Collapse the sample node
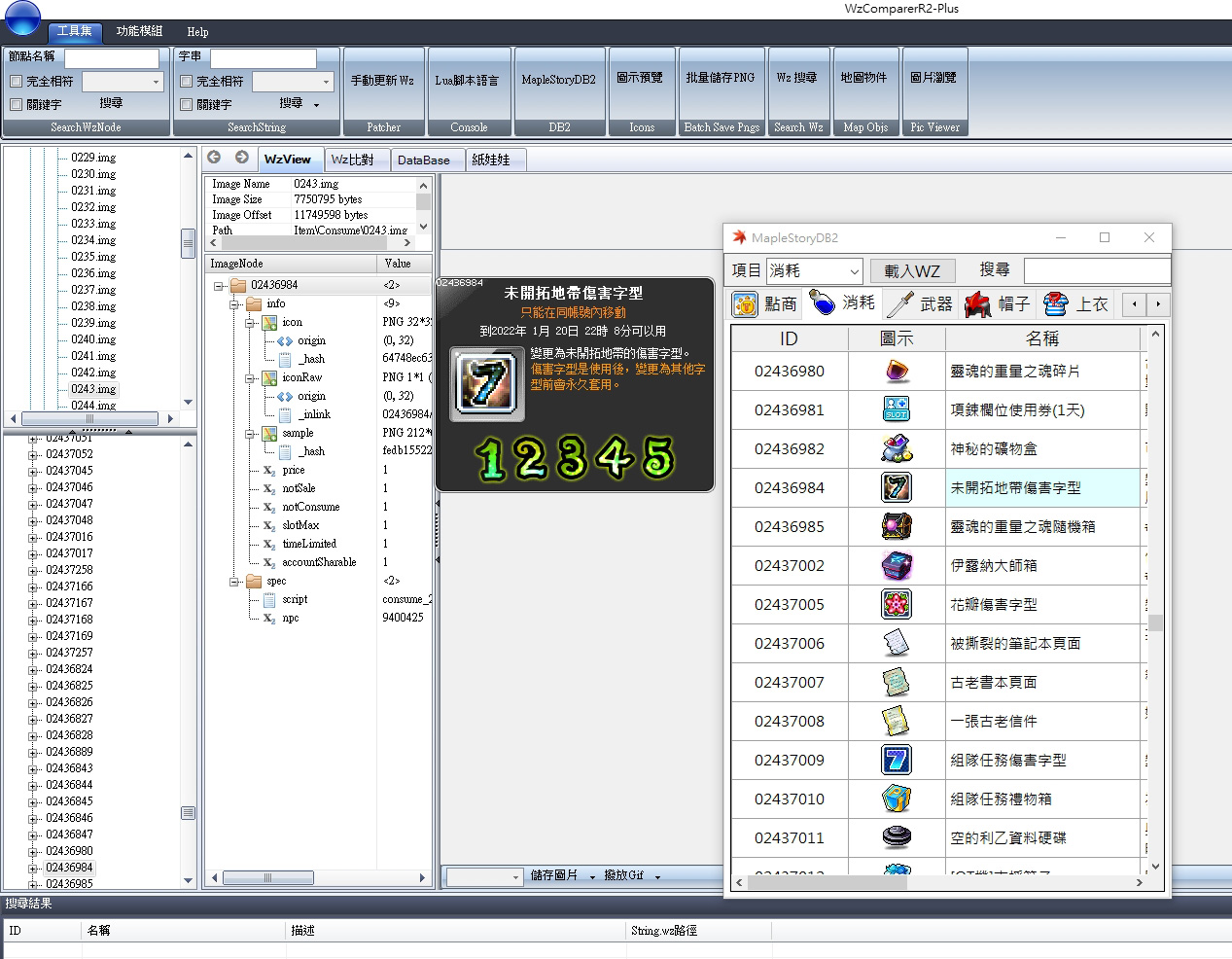Viewport: 1232px width, 959px height. (250, 434)
